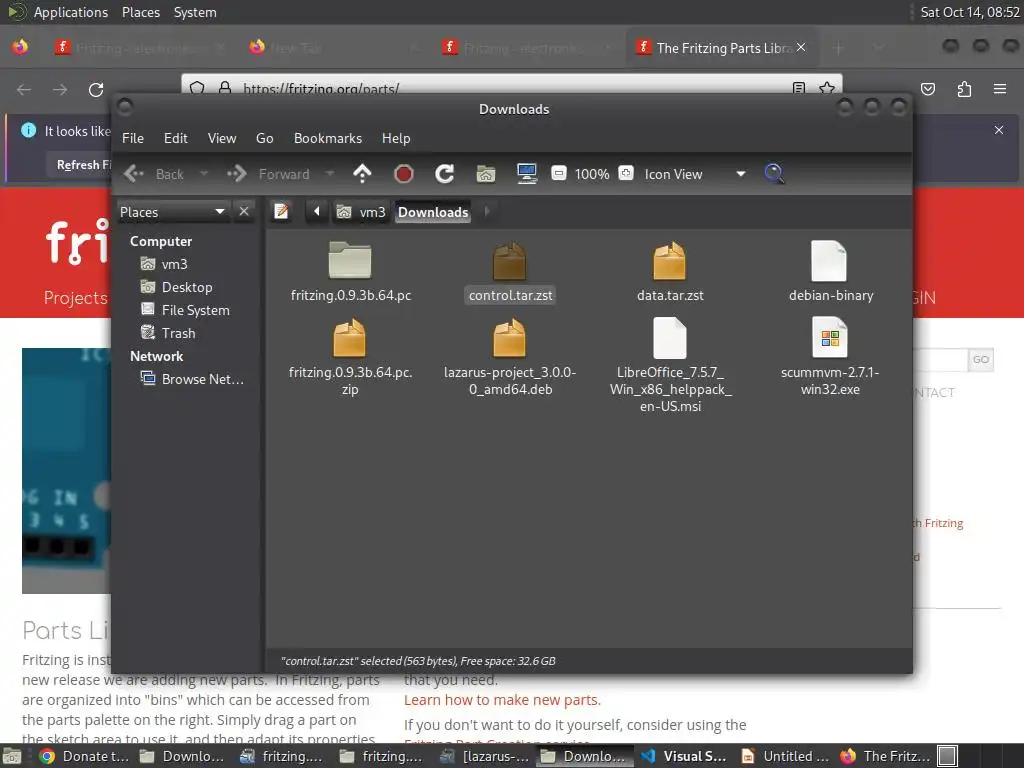Image resolution: width=1024 pixels, height=768 pixels.
Task: Open the Bookmarks menu
Action: pyautogui.click(x=328, y=138)
